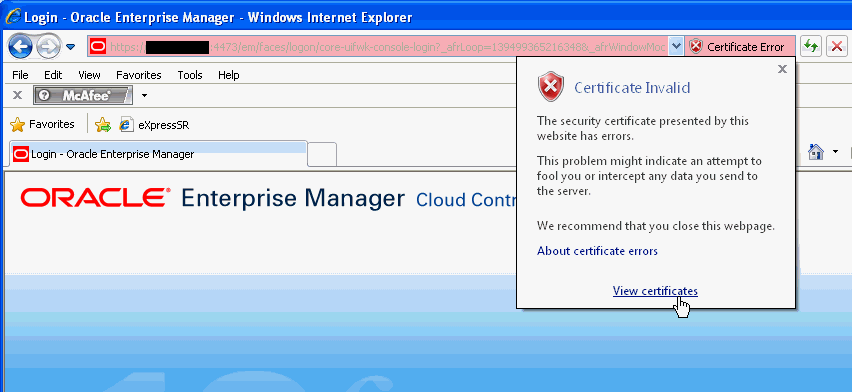Viewport: 852px width, 392px height.
Task: Open the File menu
Action: pos(20,75)
